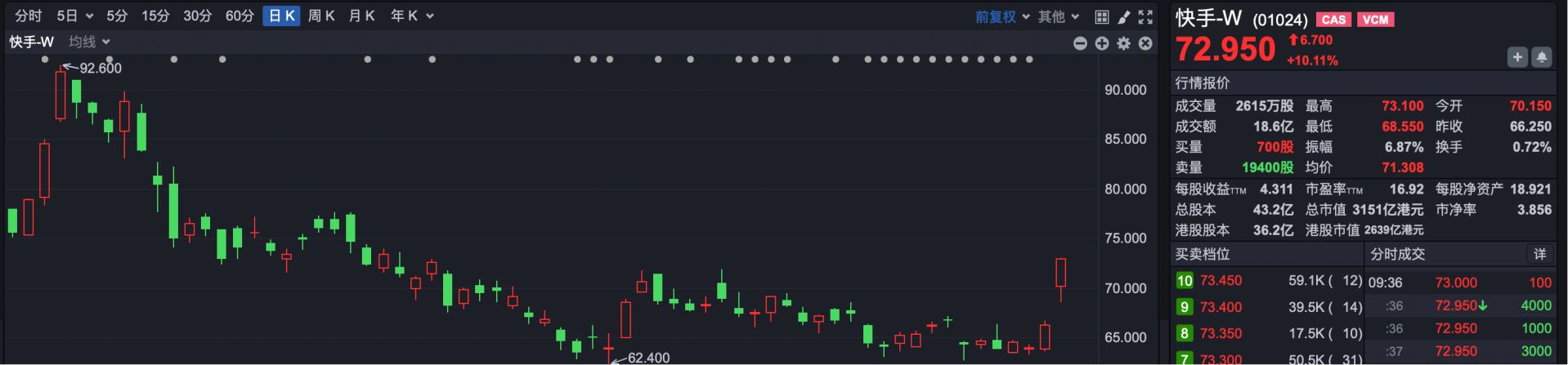Click the 详 details button for trades
The image size is (1568, 365).
click(1539, 254)
